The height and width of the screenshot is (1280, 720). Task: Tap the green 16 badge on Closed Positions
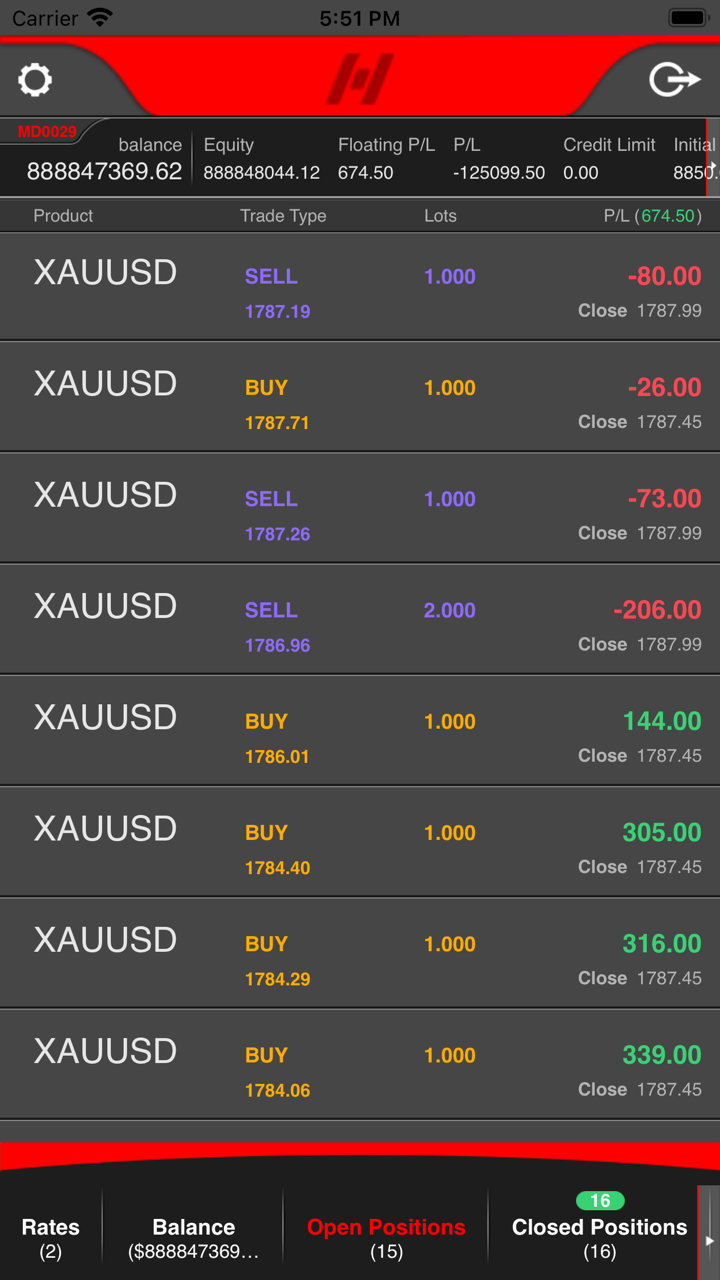(600, 1200)
